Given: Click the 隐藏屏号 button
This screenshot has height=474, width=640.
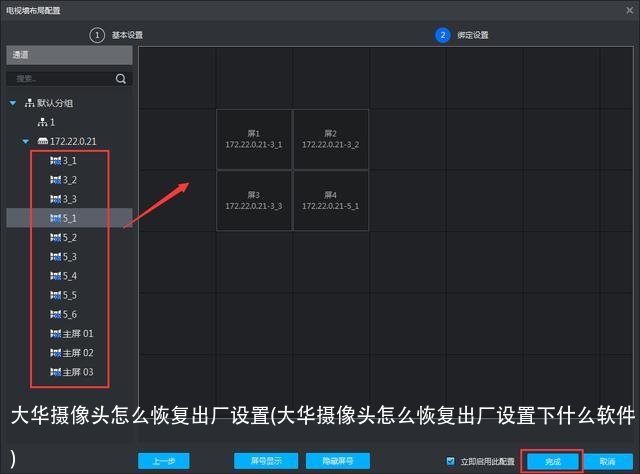Looking at the screenshot, I should tap(338, 461).
